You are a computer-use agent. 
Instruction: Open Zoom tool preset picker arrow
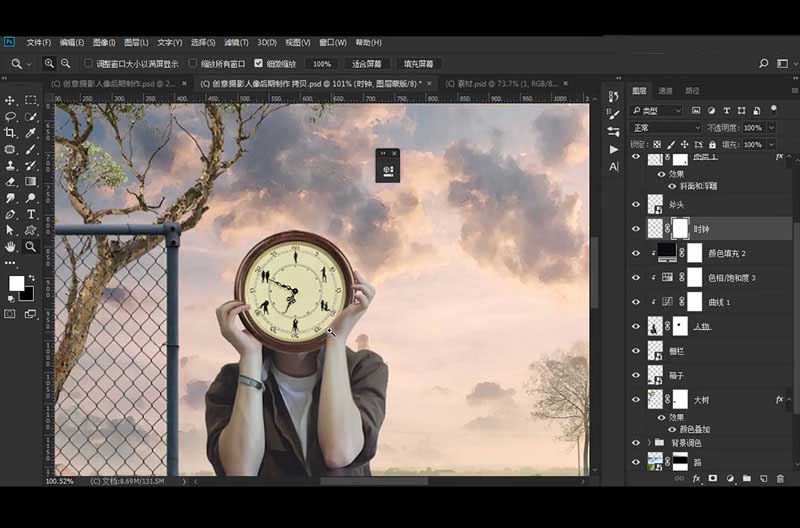29,64
